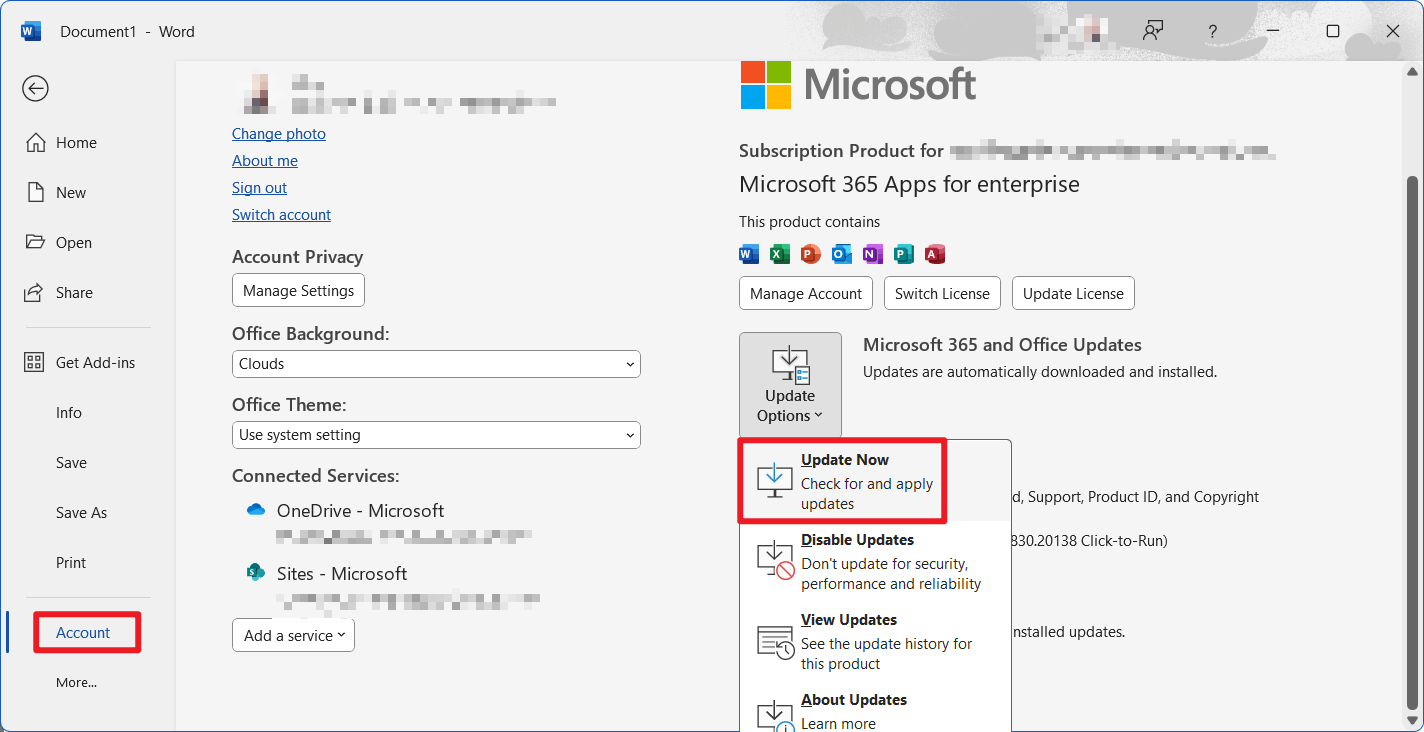Click the New document icon in the sidebar
This screenshot has height=732, width=1424.
tap(36, 192)
